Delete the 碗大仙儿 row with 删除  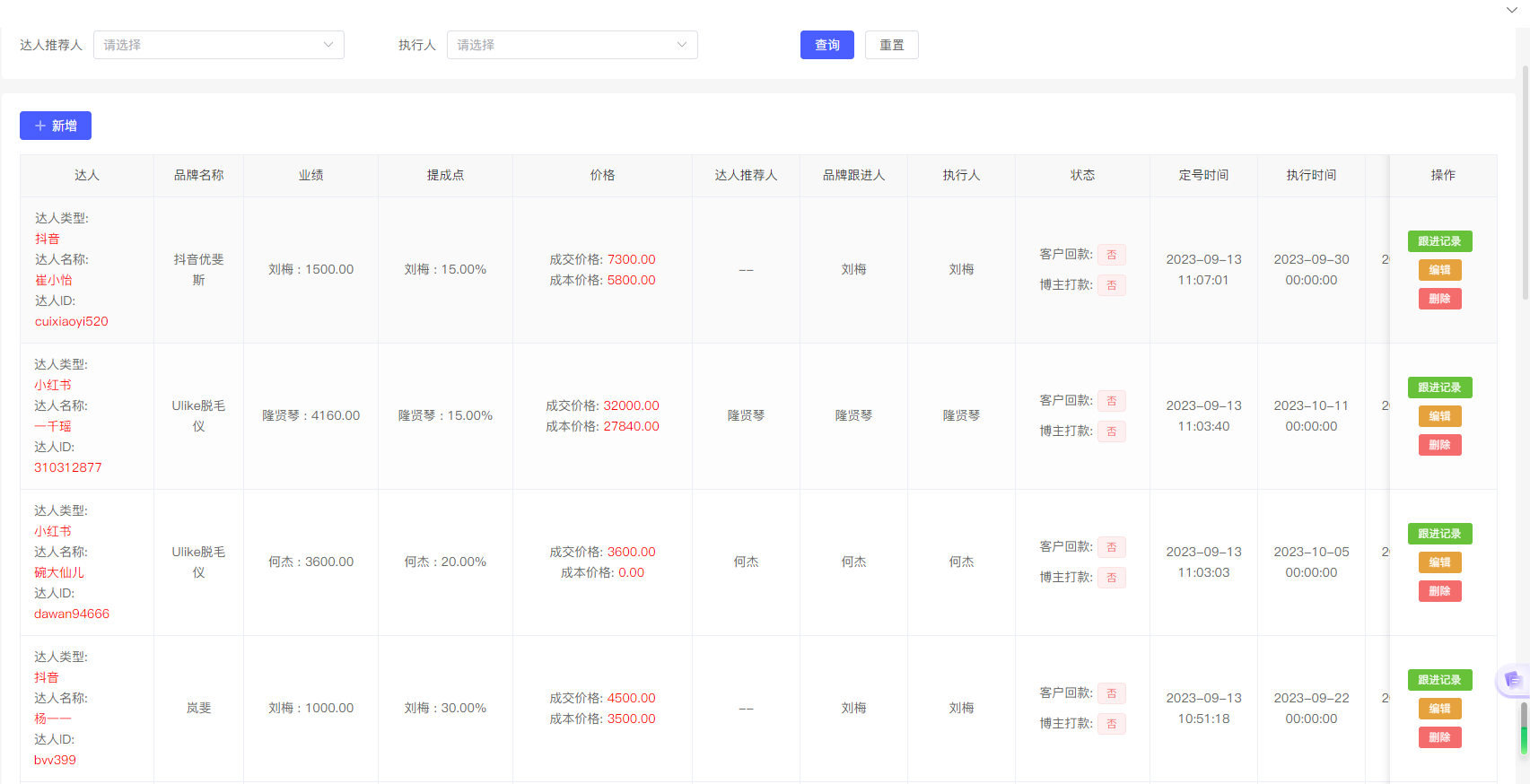1439,591
